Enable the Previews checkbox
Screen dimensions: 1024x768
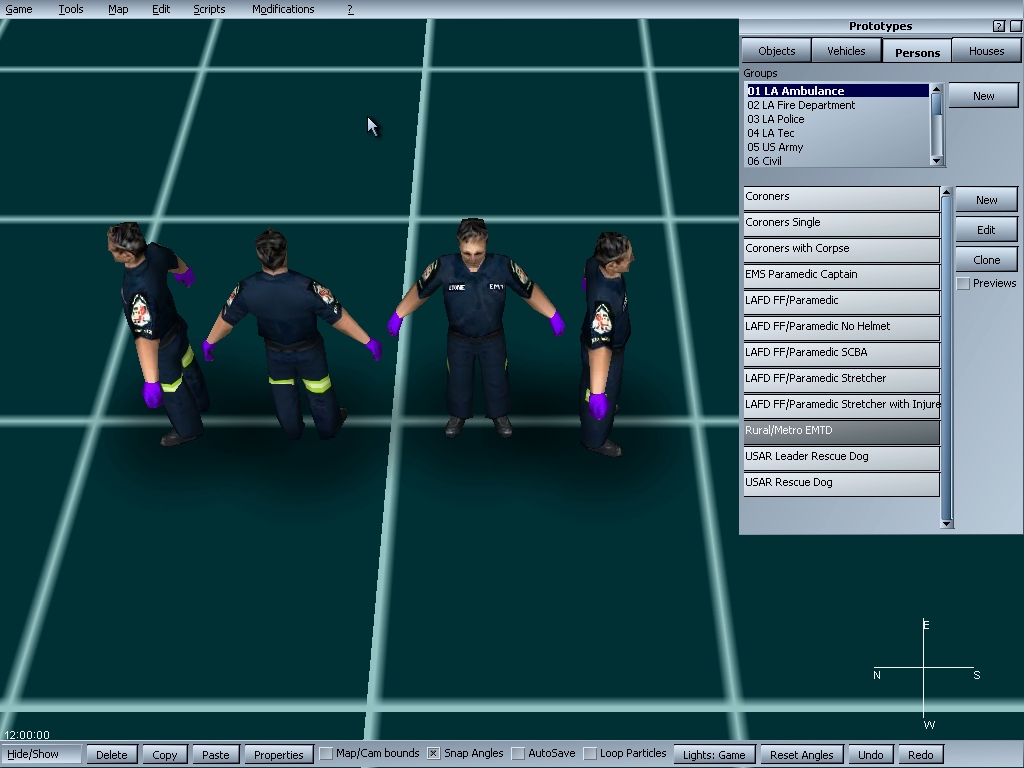click(x=963, y=284)
